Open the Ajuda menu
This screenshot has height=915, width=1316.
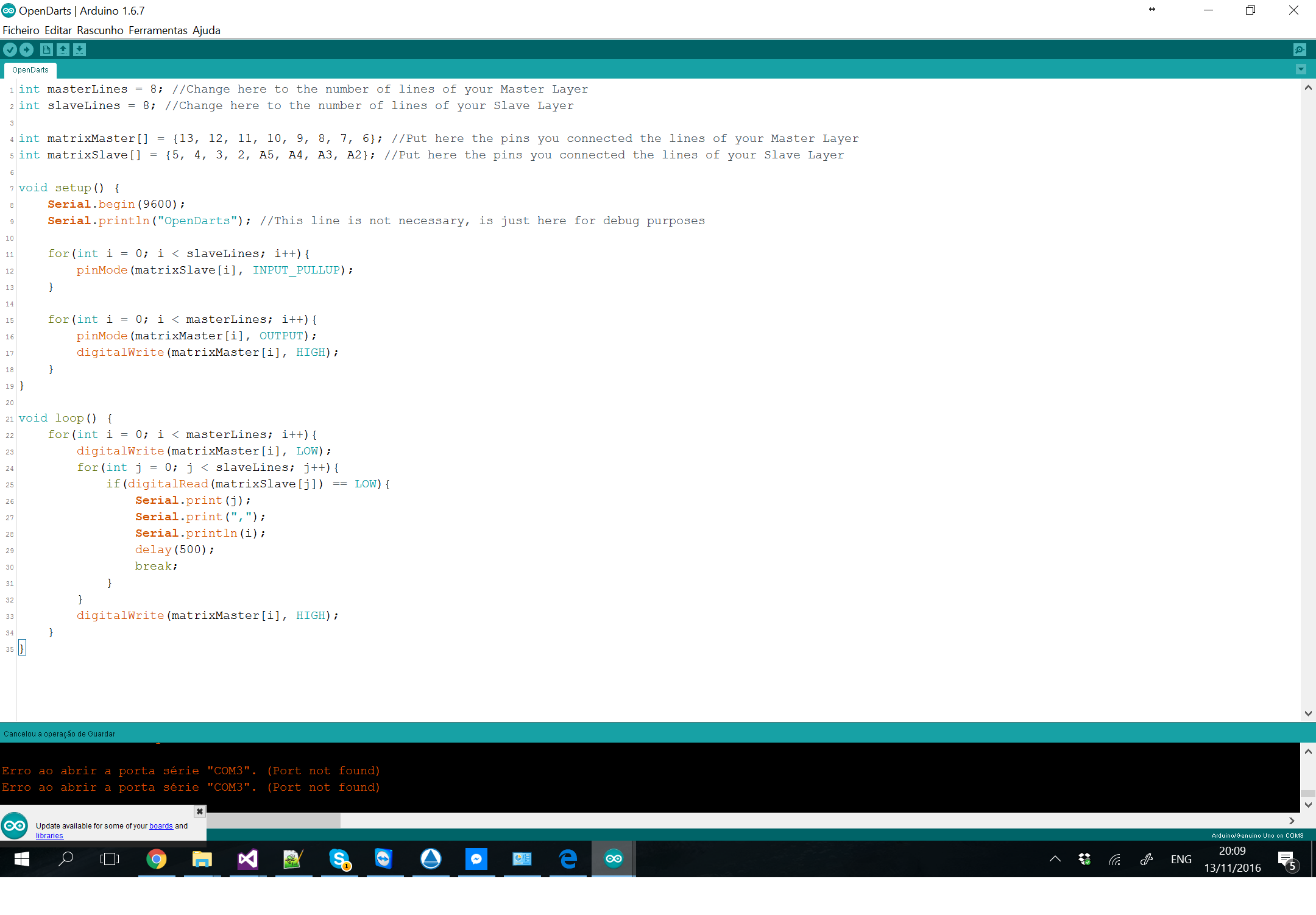[x=207, y=30]
